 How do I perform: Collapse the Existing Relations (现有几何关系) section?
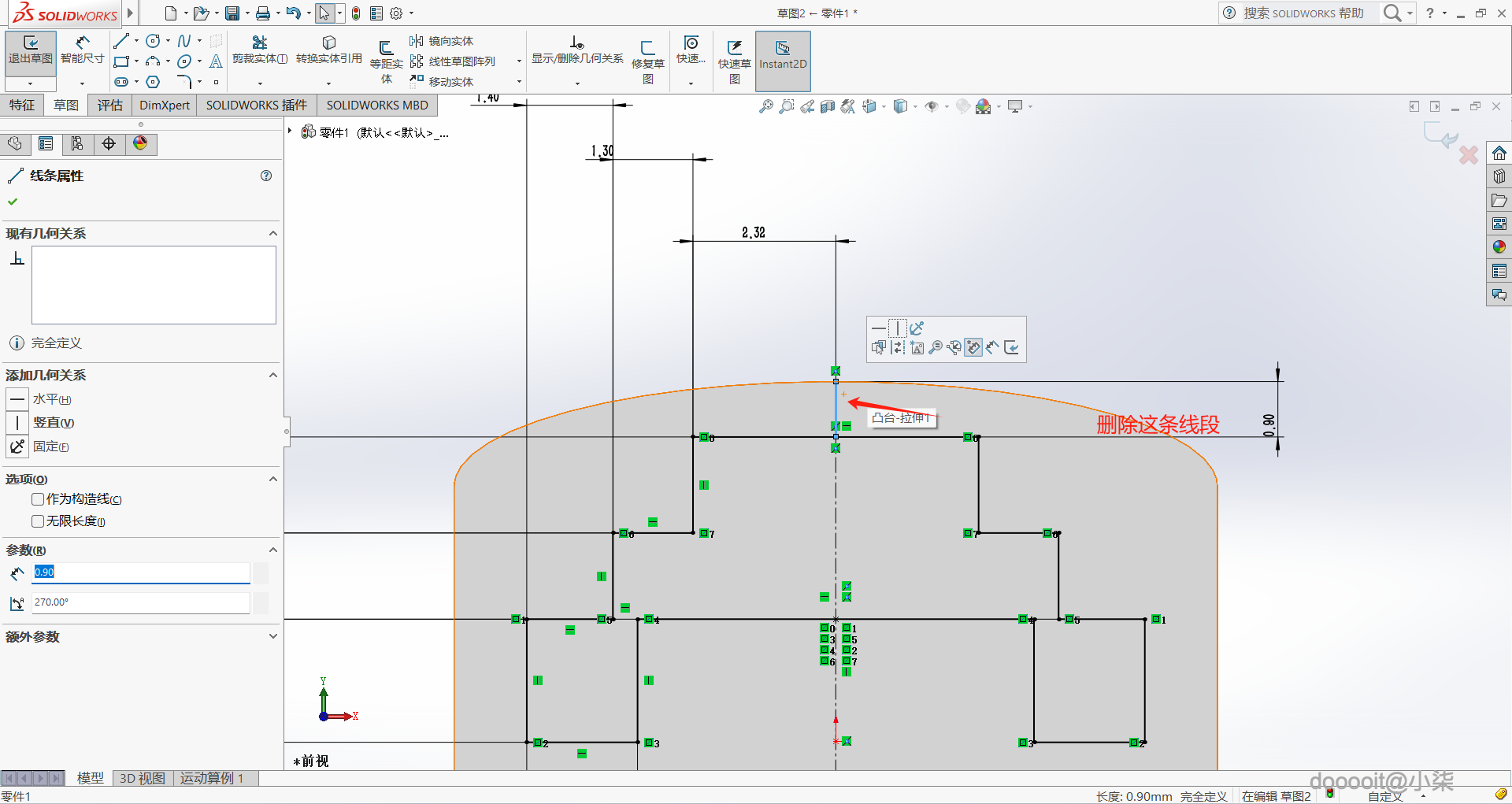coord(272,233)
